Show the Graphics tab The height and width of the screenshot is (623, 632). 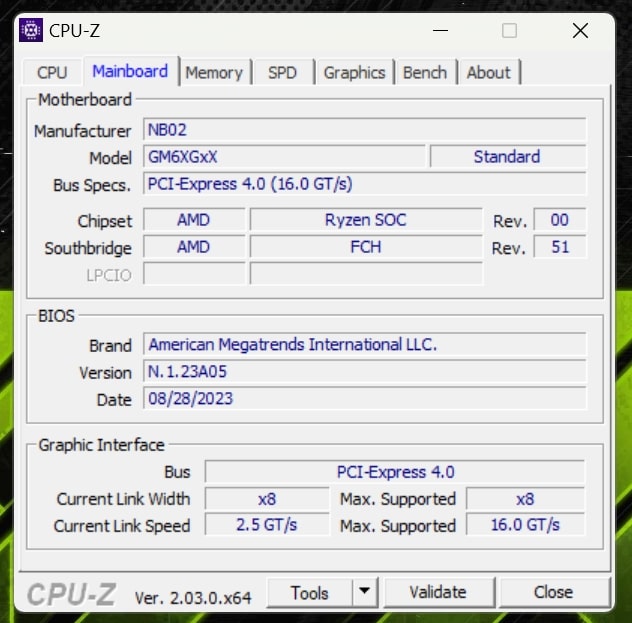(354, 72)
